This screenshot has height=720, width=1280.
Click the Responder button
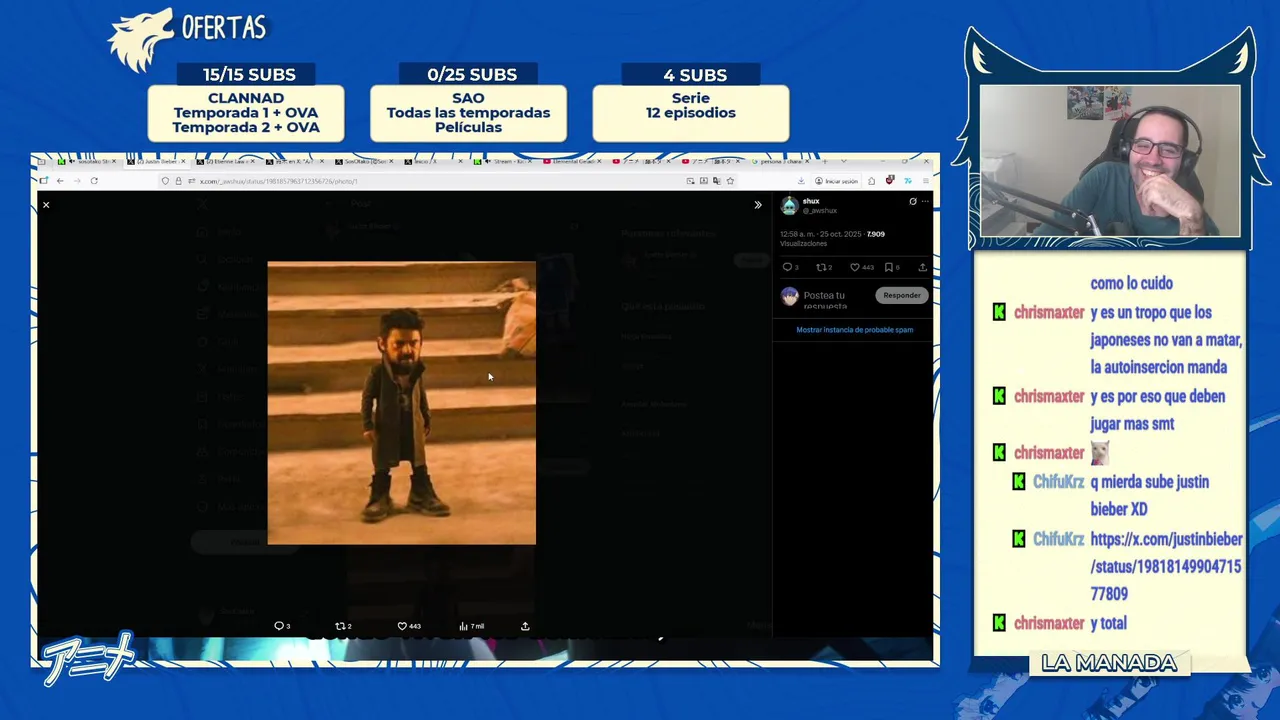[x=901, y=295]
